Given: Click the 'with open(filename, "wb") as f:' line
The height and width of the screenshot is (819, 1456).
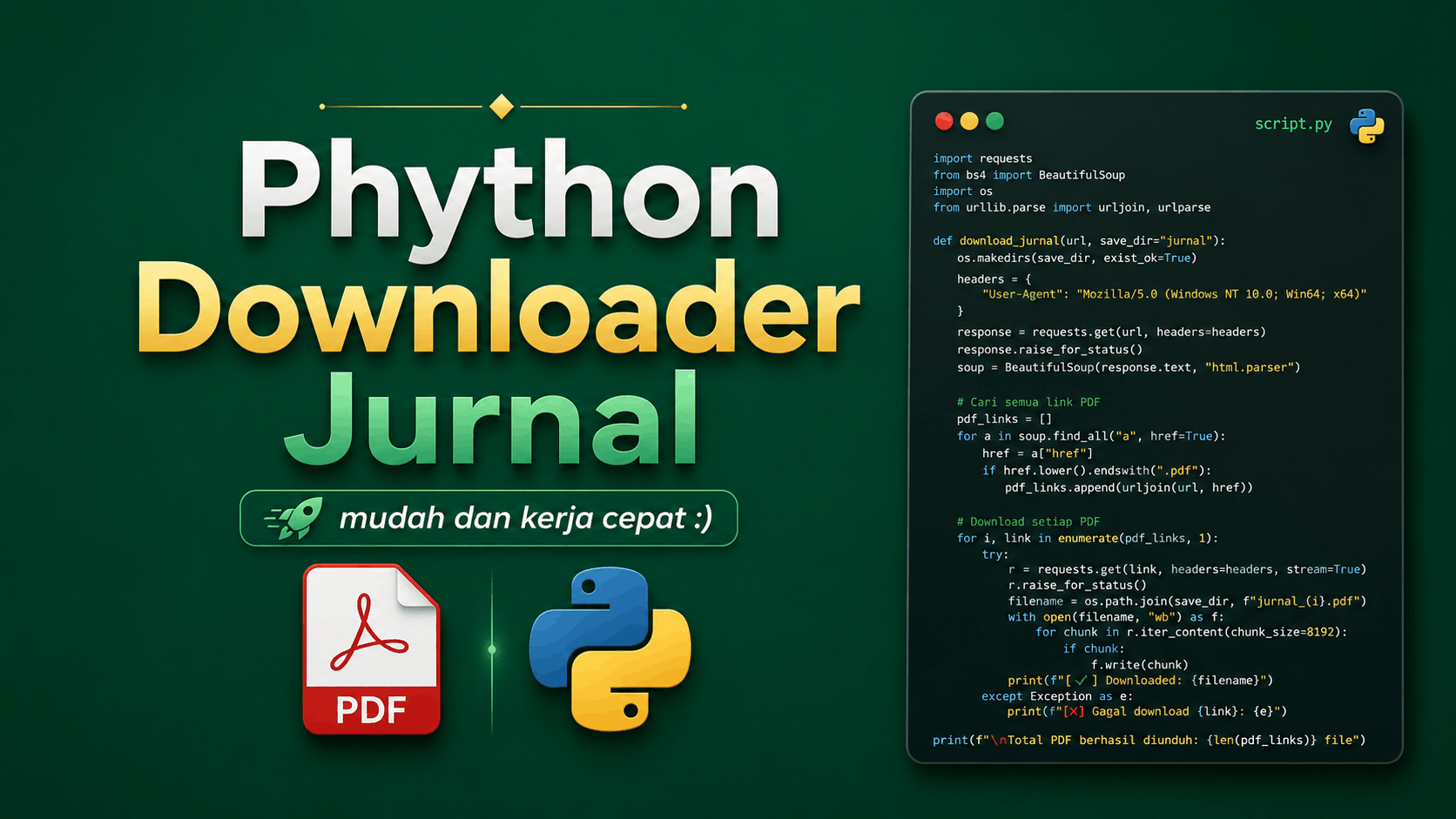Looking at the screenshot, I should pyautogui.click(x=1116, y=617).
